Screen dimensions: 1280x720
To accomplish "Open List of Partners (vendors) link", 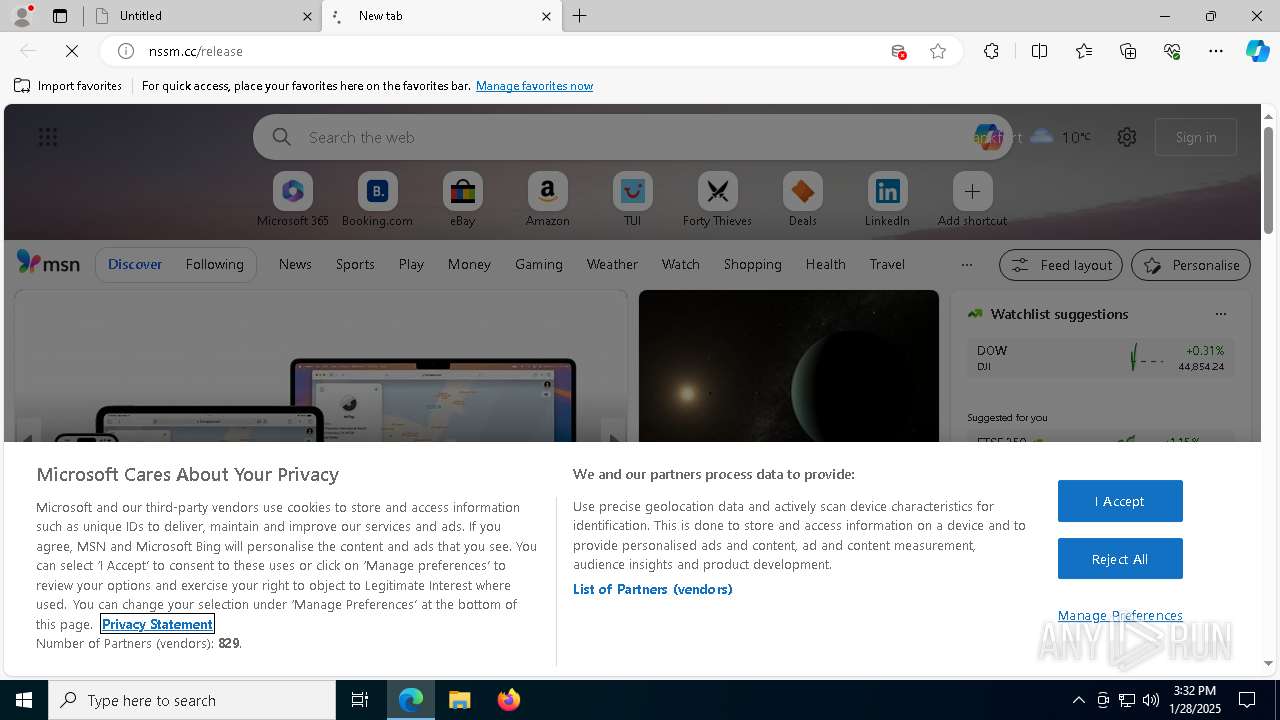I will pos(653,589).
